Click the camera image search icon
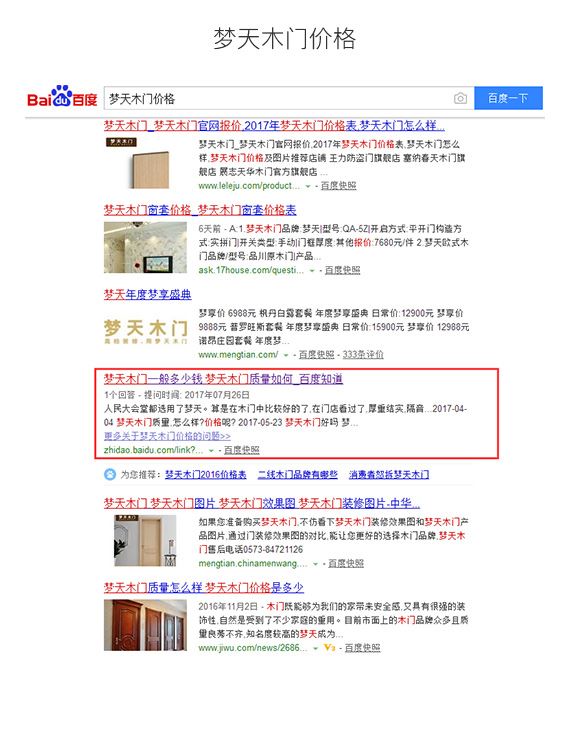 (x=460, y=98)
